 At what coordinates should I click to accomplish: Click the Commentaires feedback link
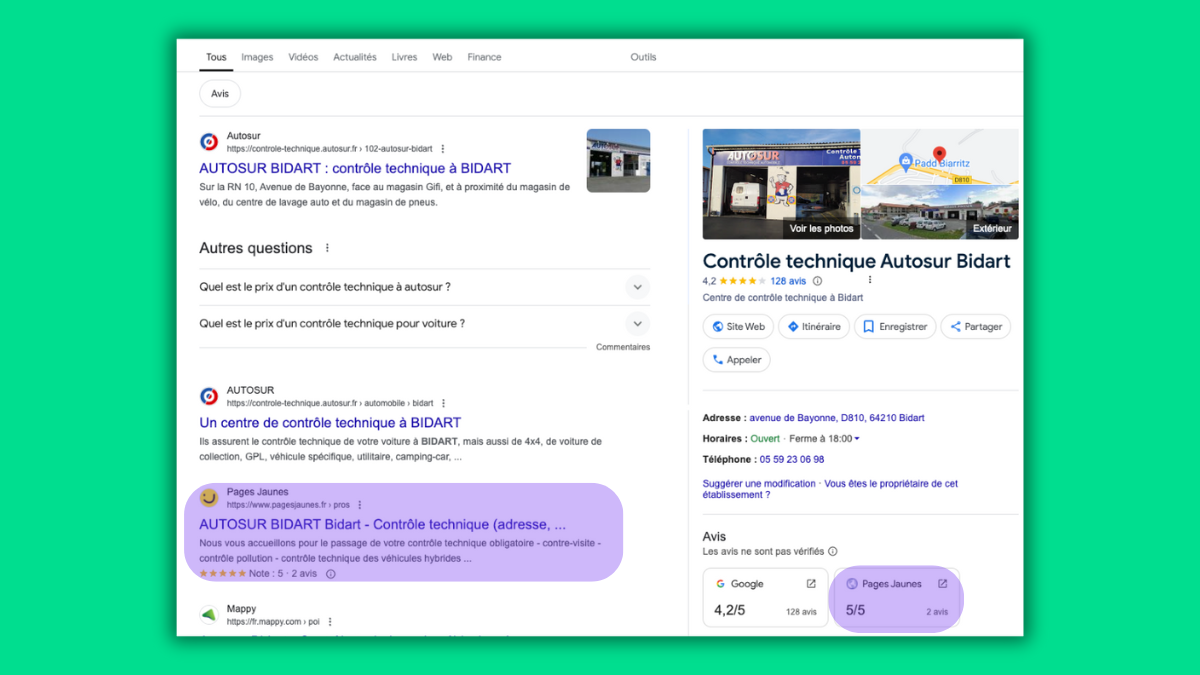[x=623, y=347]
